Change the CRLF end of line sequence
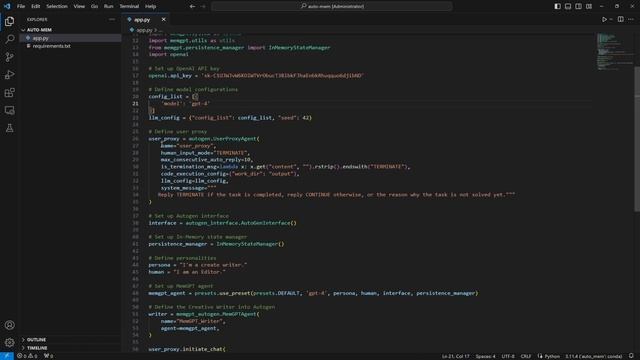Image resolution: width=640 pixels, height=360 pixels. click(526, 356)
